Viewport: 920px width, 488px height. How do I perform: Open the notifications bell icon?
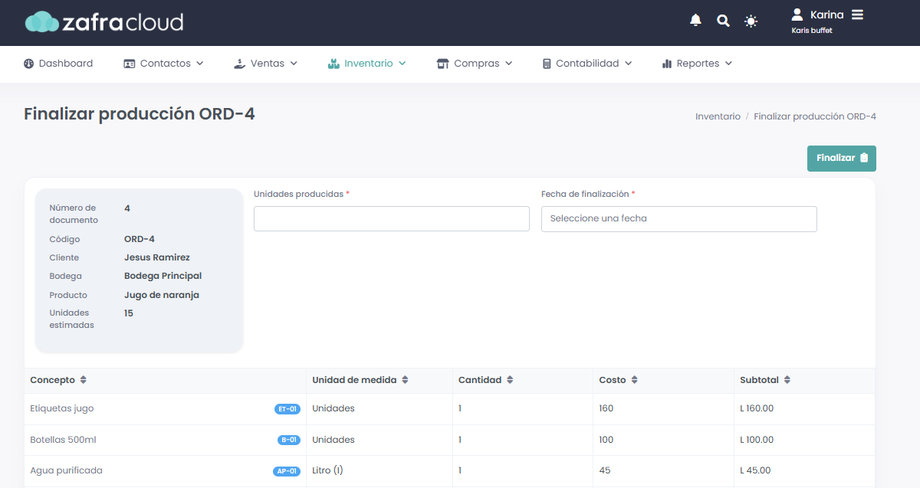[696, 21]
